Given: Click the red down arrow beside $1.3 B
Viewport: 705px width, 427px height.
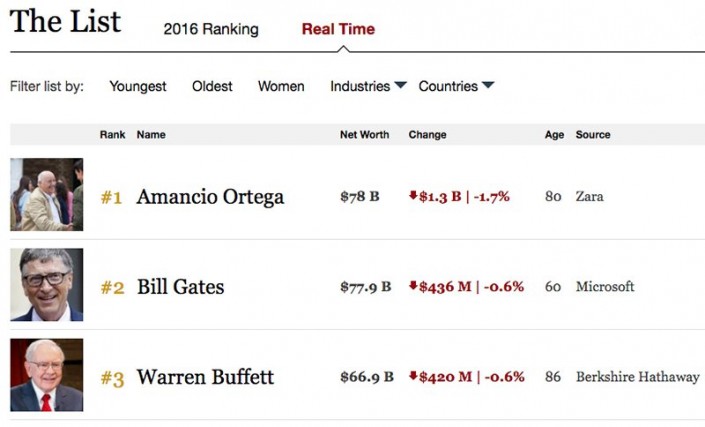Looking at the screenshot, I should coord(412,196).
